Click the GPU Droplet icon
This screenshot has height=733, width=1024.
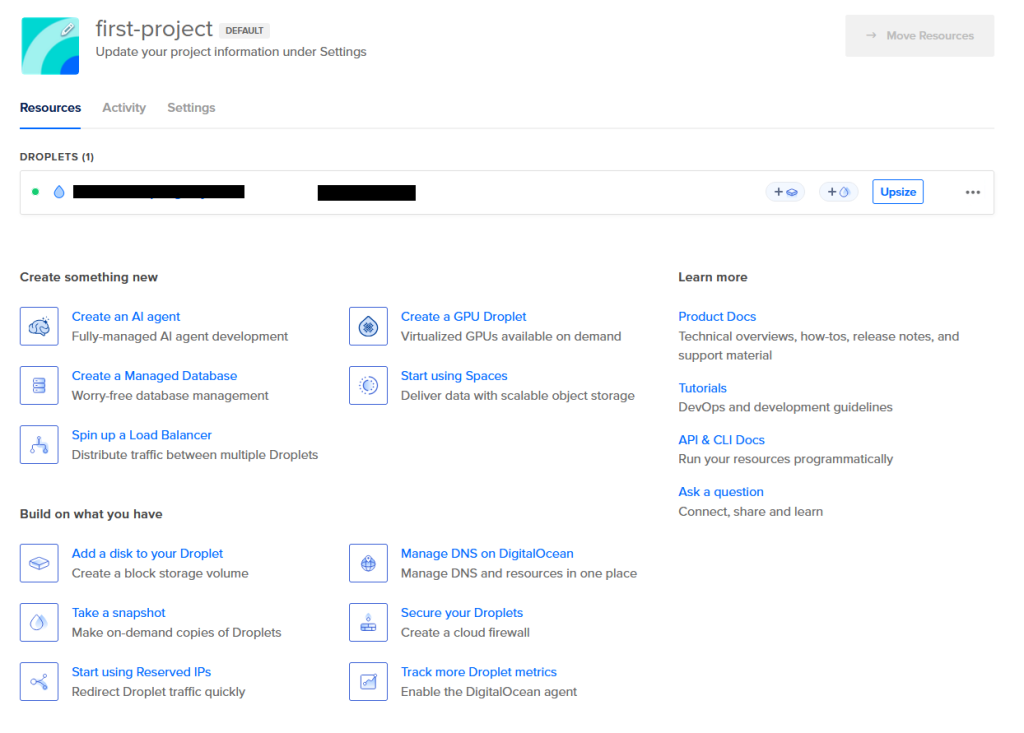coord(368,326)
